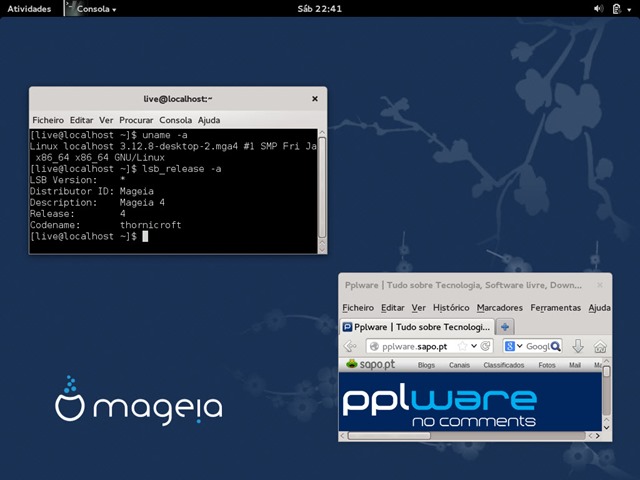
Task: Click the site identity globe icon in URL bar
Action: pyautogui.click(x=374, y=347)
